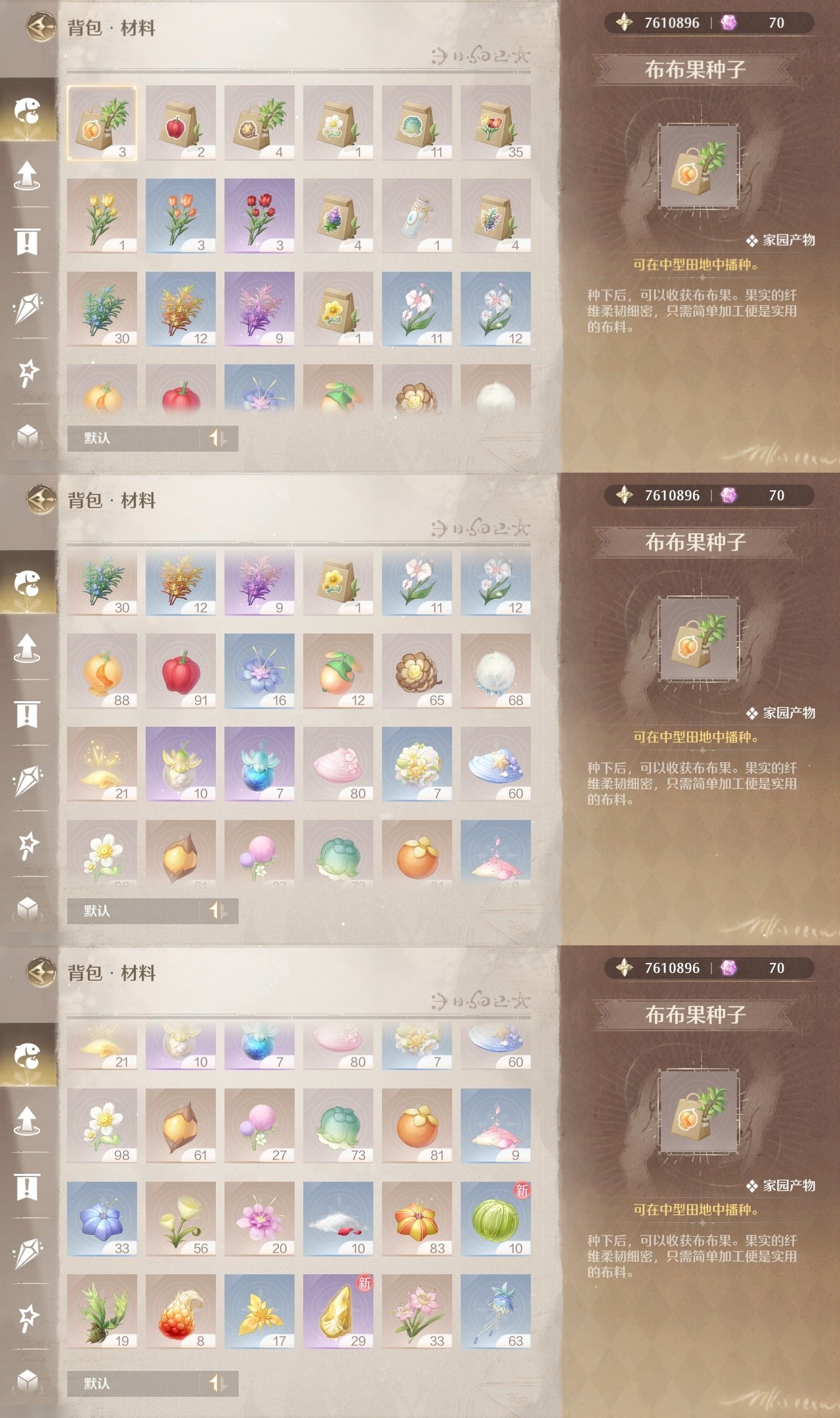The height and width of the screenshot is (1418, 840).
Task: Choose the yellow star flower with count 17
Action: 259,1312
